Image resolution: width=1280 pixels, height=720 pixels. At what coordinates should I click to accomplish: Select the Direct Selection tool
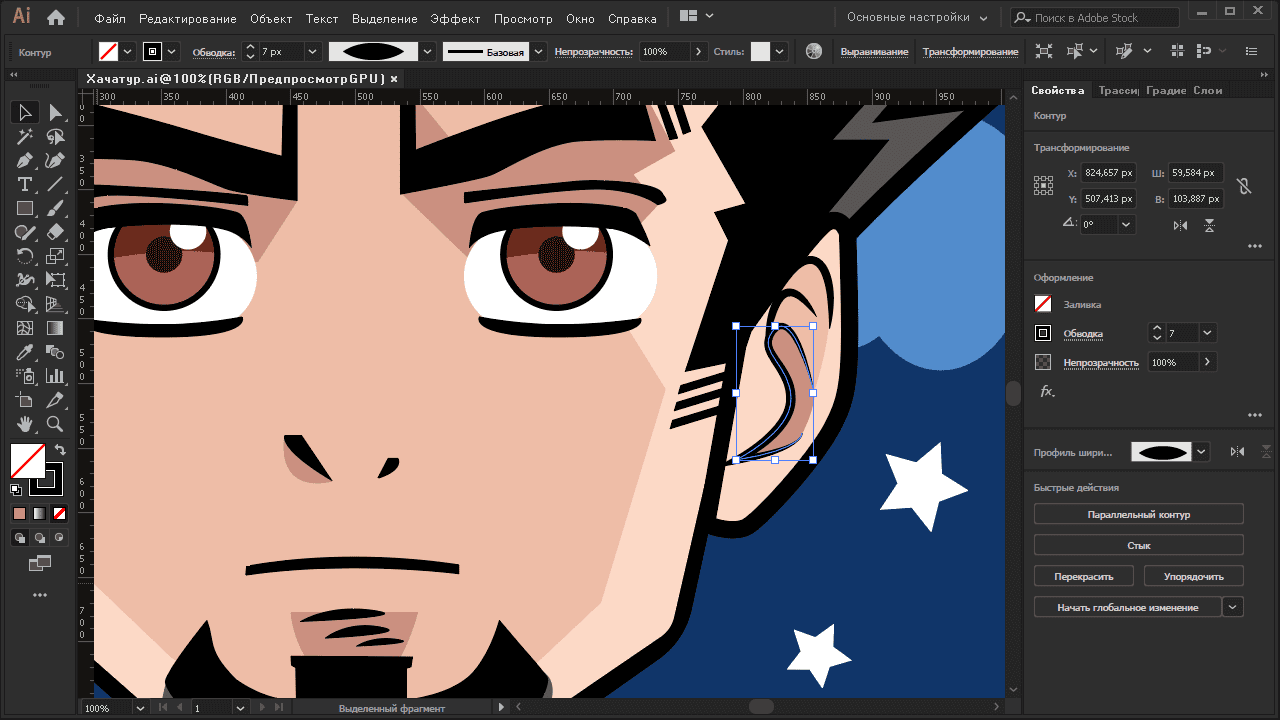pyautogui.click(x=55, y=112)
